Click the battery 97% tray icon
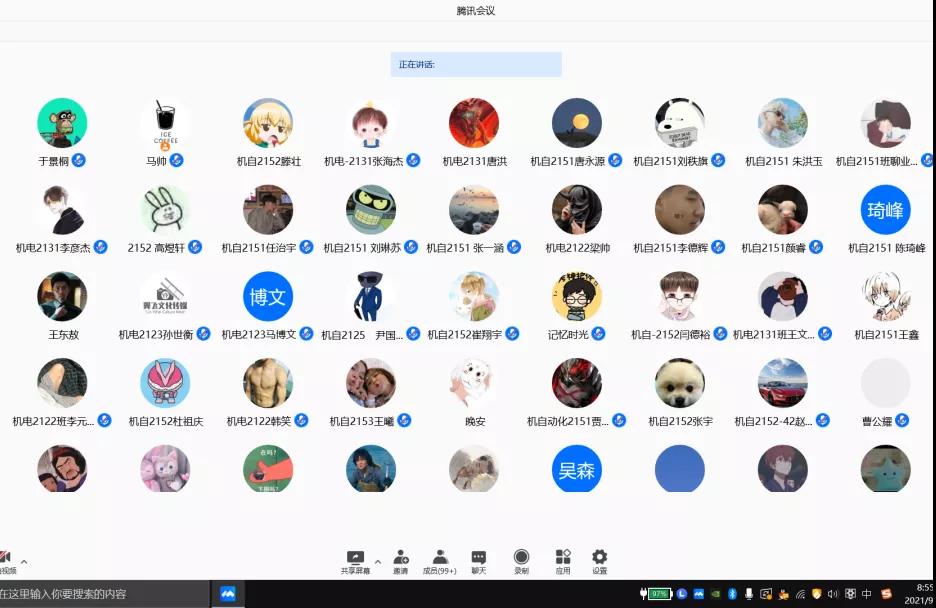Screen dimensions: 936x608 658,594
